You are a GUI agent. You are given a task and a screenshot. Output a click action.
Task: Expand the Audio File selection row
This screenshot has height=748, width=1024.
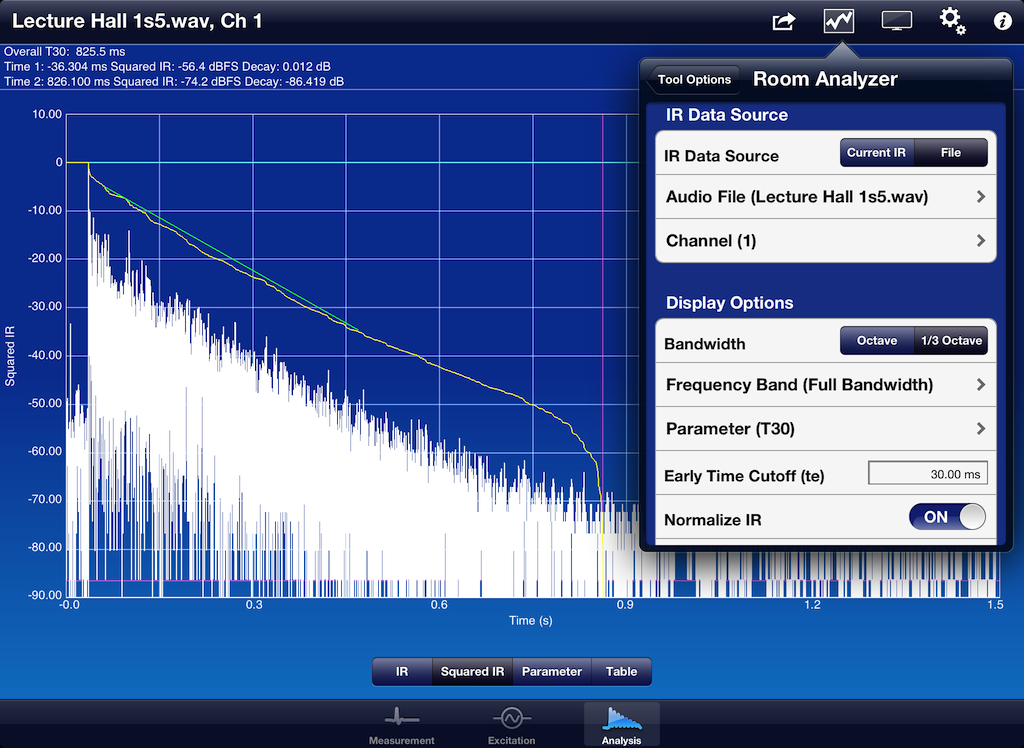[825, 197]
